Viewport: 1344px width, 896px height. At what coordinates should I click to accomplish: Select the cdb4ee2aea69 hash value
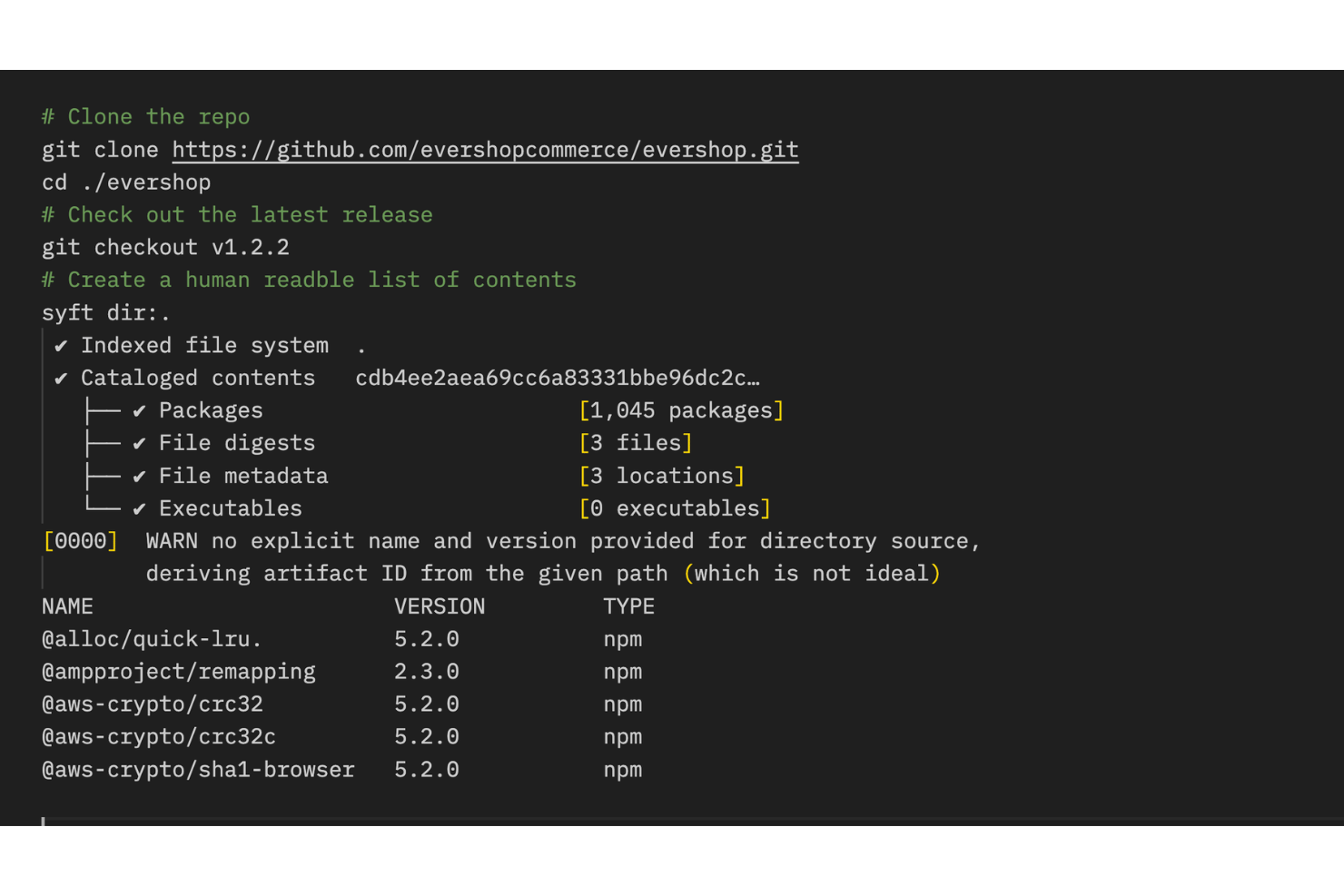click(x=558, y=379)
